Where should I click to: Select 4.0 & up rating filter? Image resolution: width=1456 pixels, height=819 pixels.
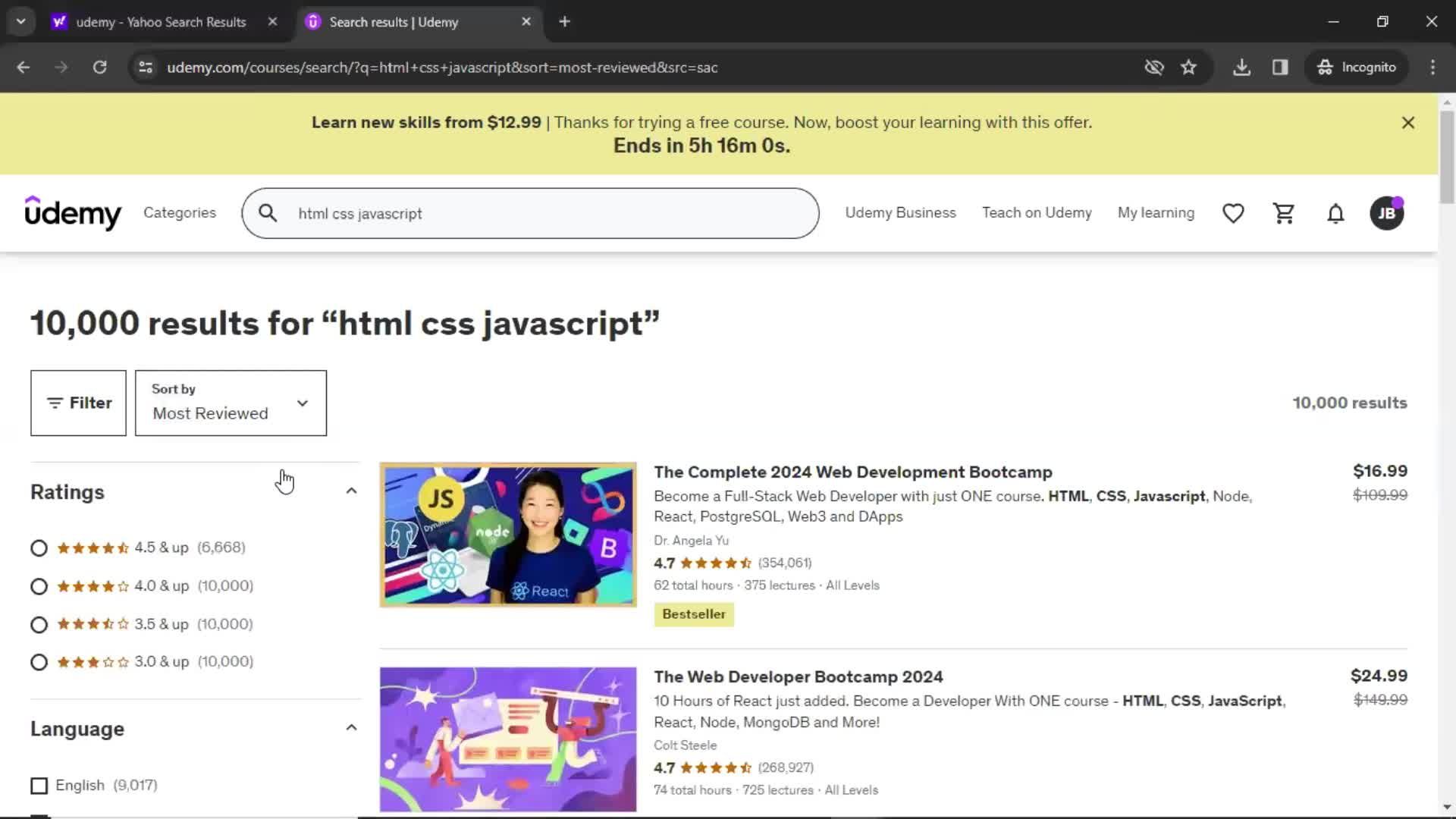(x=39, y=586)
